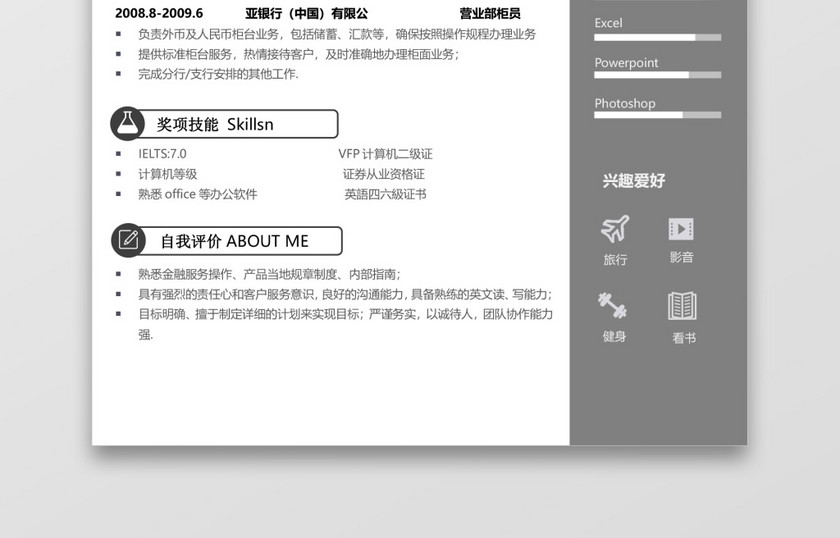Click the flask icon beside 奖项技能 Skillsn
Image resolution: width=840 pixels, height=538 pixels.
128,124
